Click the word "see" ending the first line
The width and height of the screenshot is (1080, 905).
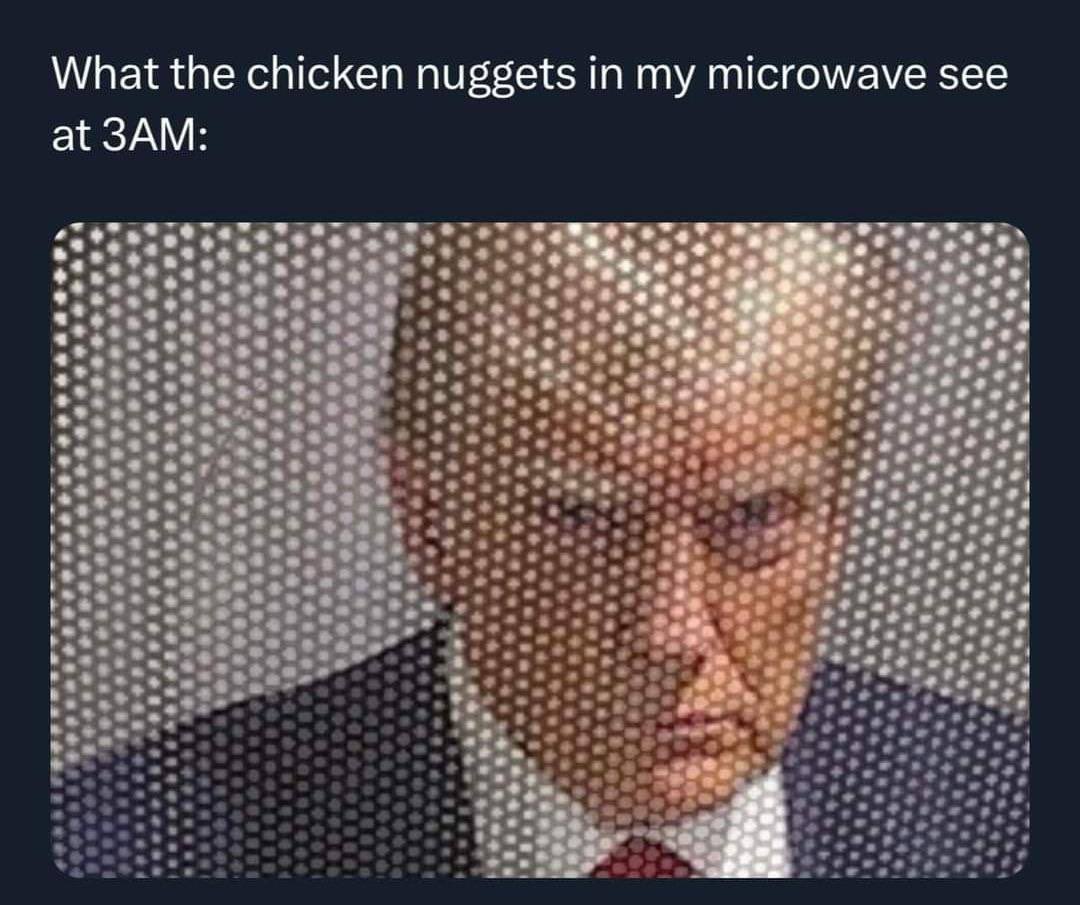(973, 77)
